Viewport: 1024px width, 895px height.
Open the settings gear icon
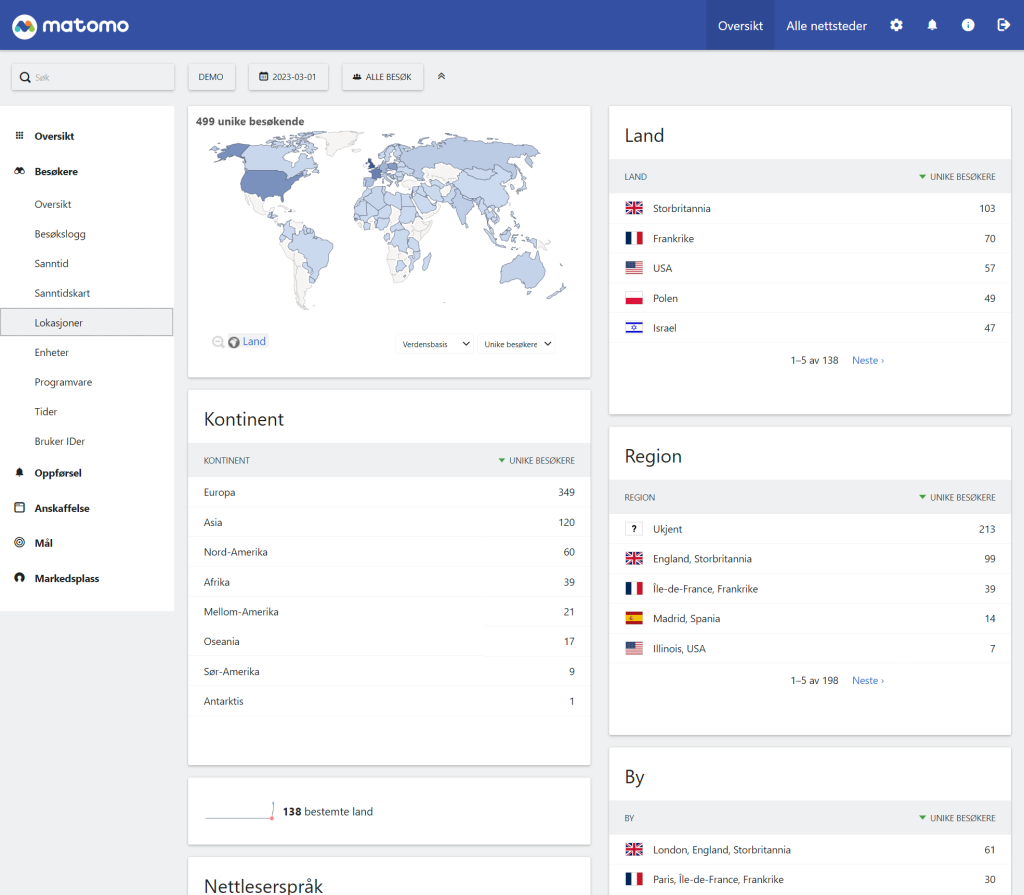pos(896,25)
